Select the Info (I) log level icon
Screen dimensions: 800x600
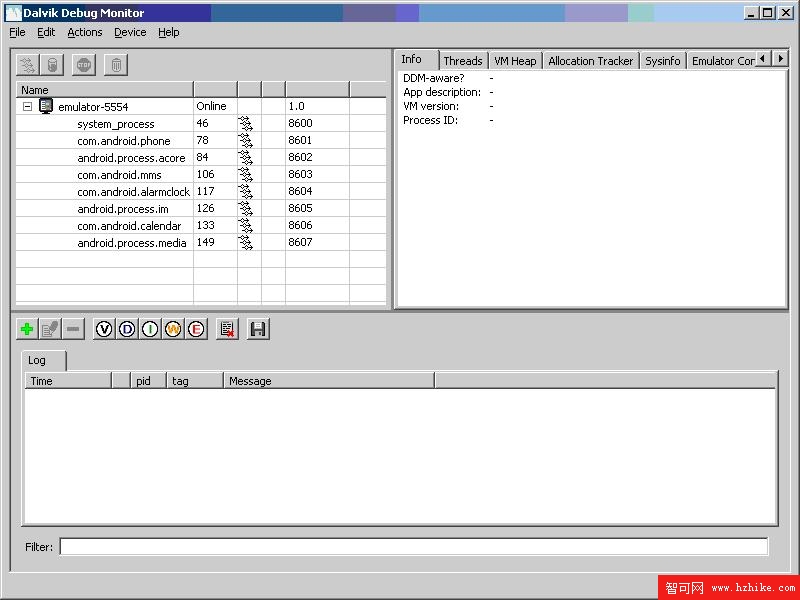pyautogui.click(x=150, y=329)
